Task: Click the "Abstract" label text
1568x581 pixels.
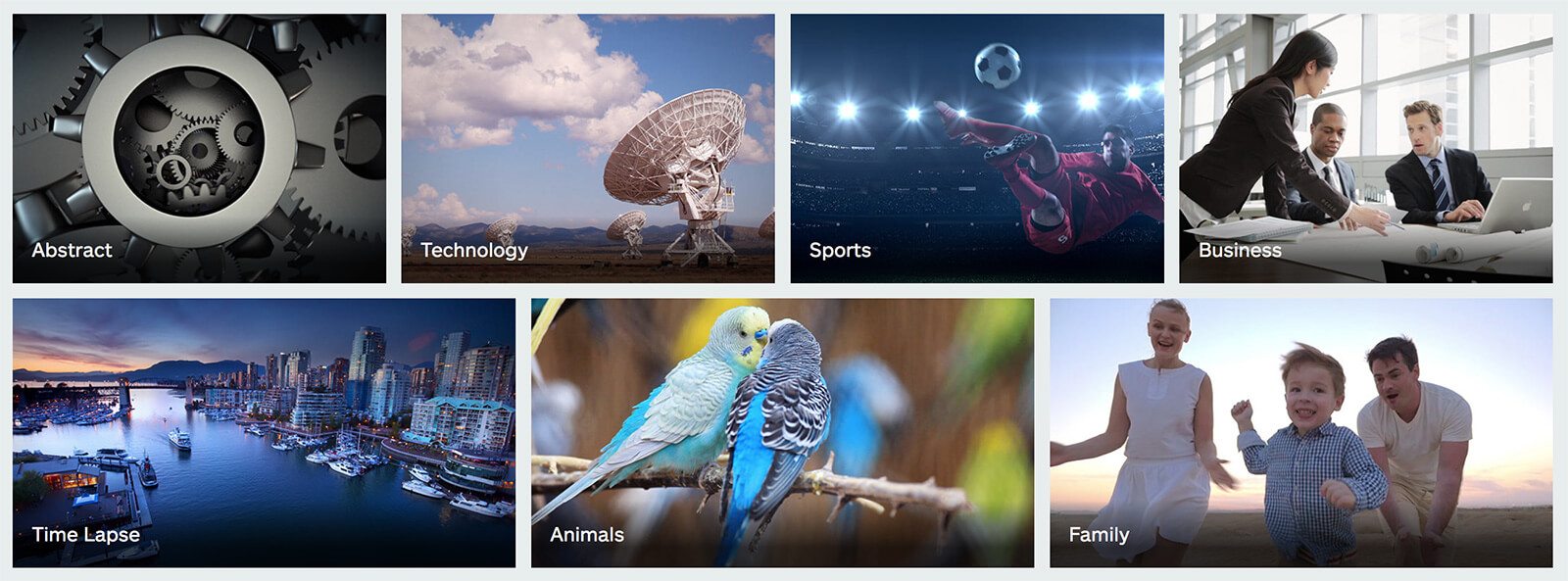Action: coord(72,250)
